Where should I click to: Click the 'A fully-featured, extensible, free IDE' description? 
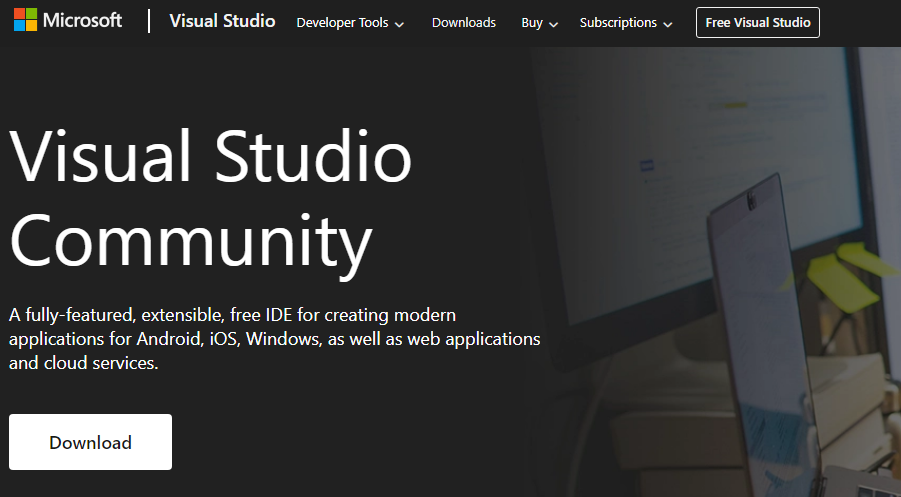[275, 339]
